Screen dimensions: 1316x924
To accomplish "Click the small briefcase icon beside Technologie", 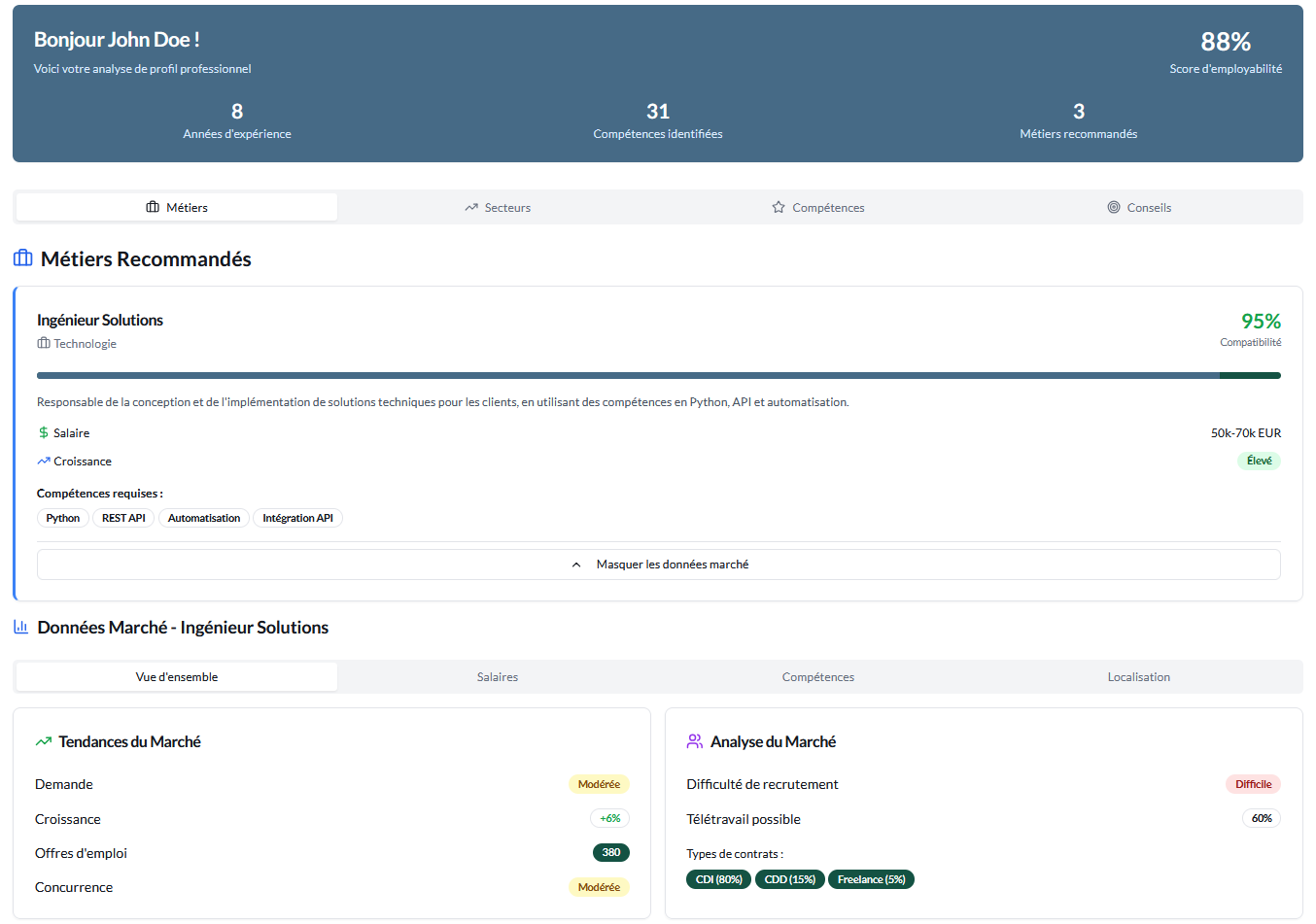I will (44, 343).
